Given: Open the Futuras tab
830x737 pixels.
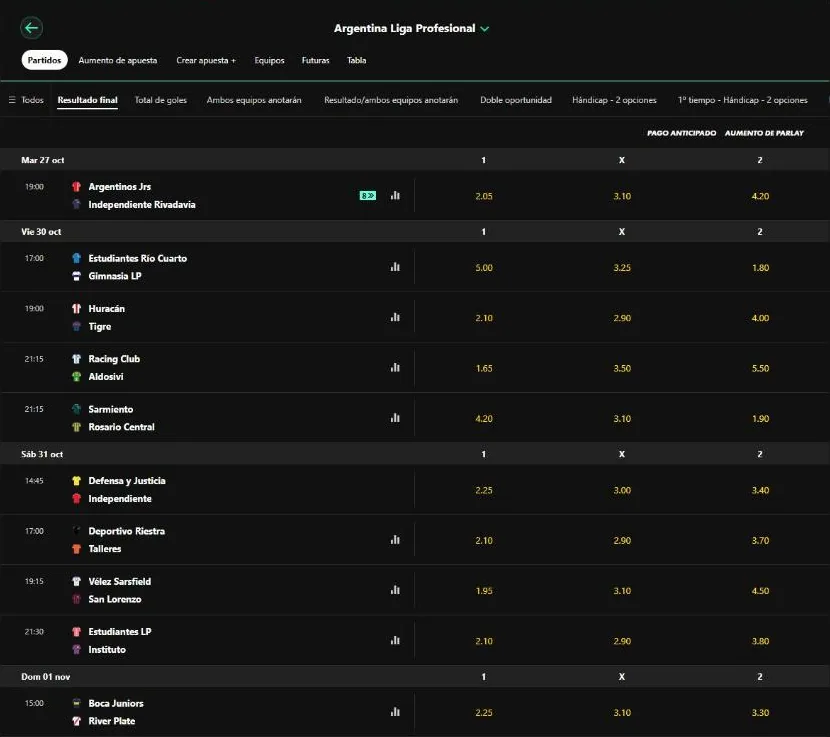Looking at the screenshot, I should point(315,60).
